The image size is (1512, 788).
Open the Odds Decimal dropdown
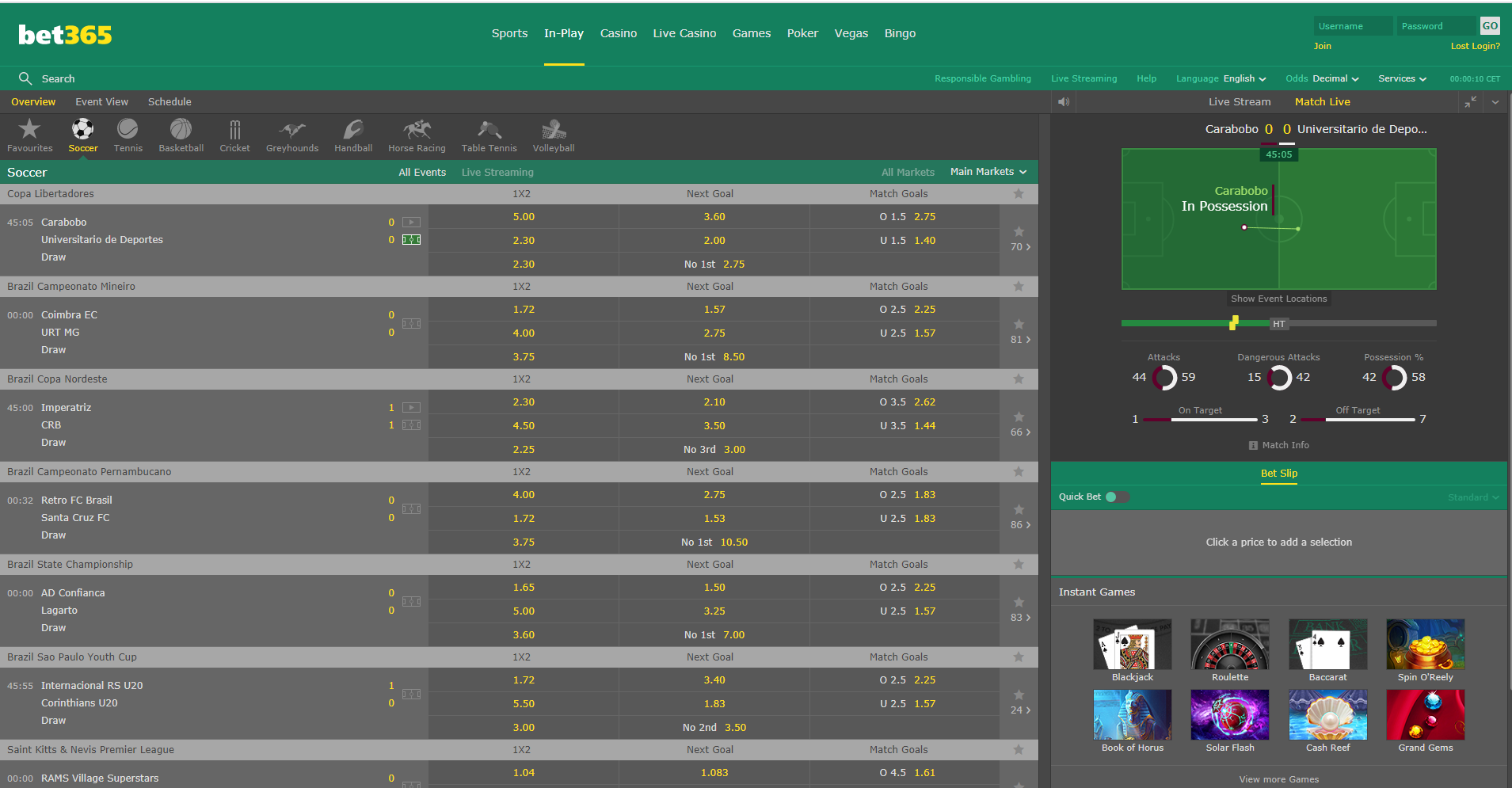pyautogui.click(x=1335, y=78)
